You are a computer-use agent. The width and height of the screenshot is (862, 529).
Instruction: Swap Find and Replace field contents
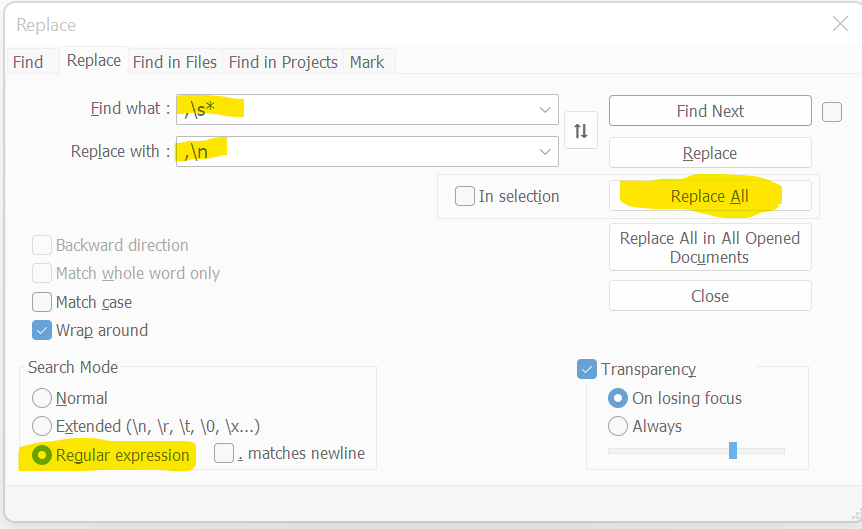pyautogui.click(x=581, y=131)
